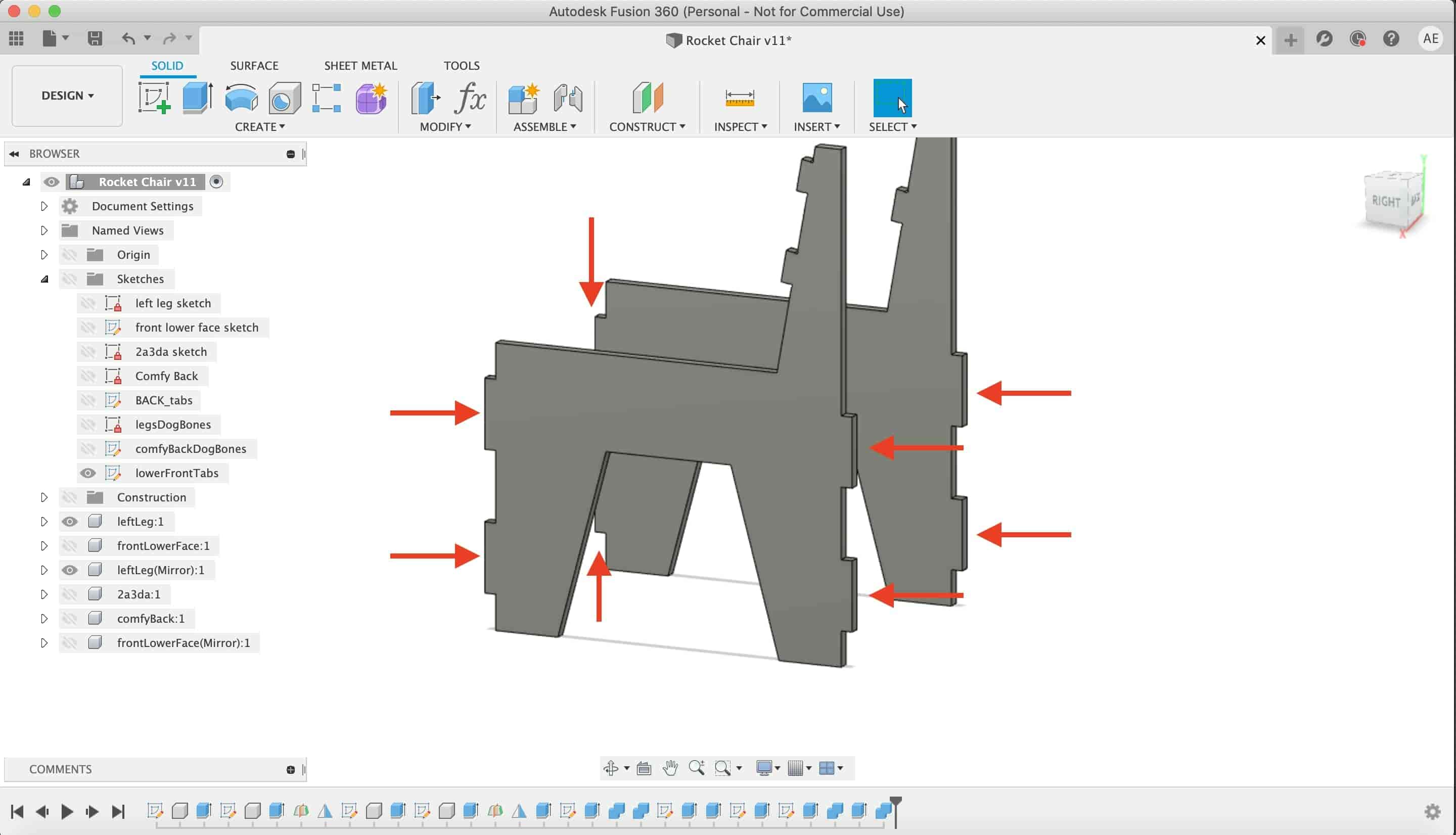The height and width of the screenshot is (835, 1456).
Task: Show the Comfy Back sketch
Action: (x=88, y=376)
